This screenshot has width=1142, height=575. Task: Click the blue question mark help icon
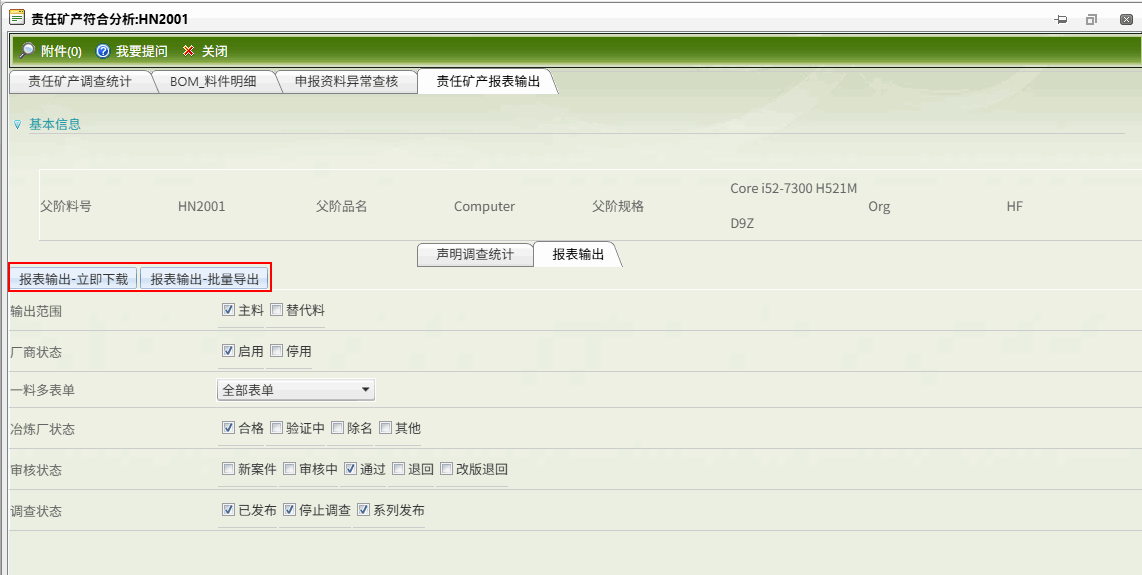click(x=103, y=51)
